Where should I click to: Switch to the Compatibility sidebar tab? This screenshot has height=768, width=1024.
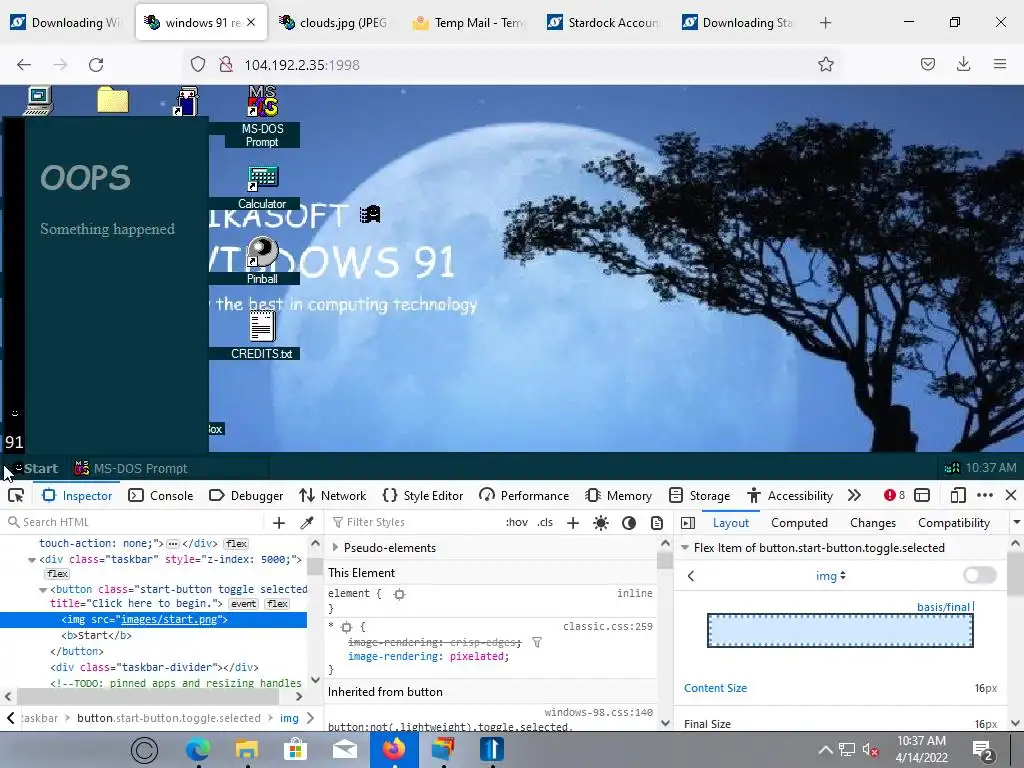pyautogui.click(x=954, y=522)
